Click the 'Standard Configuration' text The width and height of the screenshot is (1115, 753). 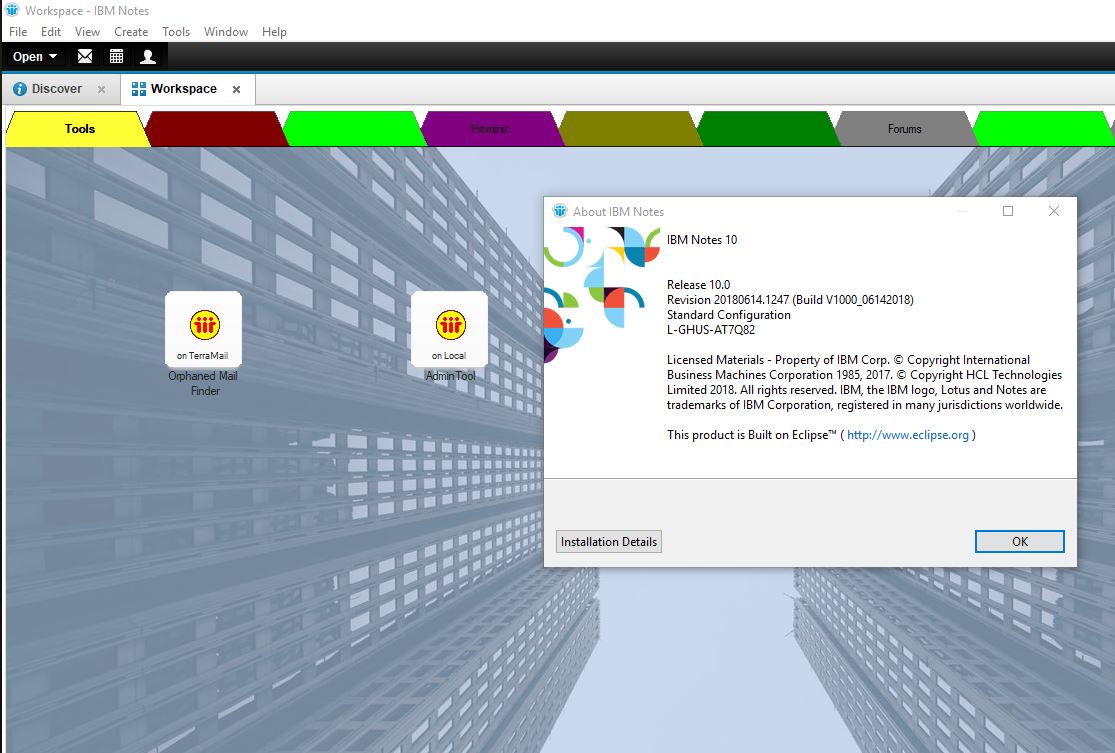[x=728, y=315]
